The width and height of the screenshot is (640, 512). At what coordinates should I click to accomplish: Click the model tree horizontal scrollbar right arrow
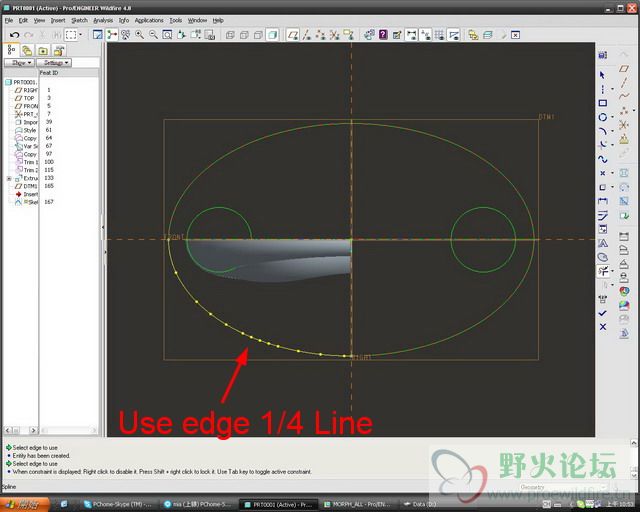(33, 430)
